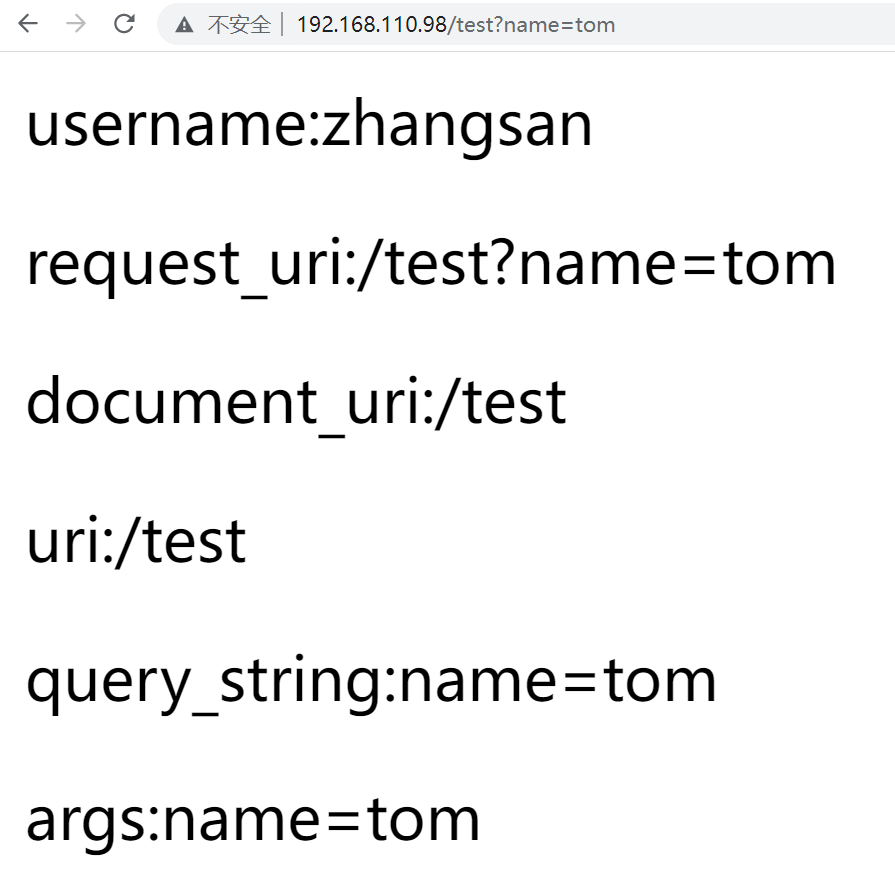
Task: Click the args:name=tom line
Action: coord(253,822)
